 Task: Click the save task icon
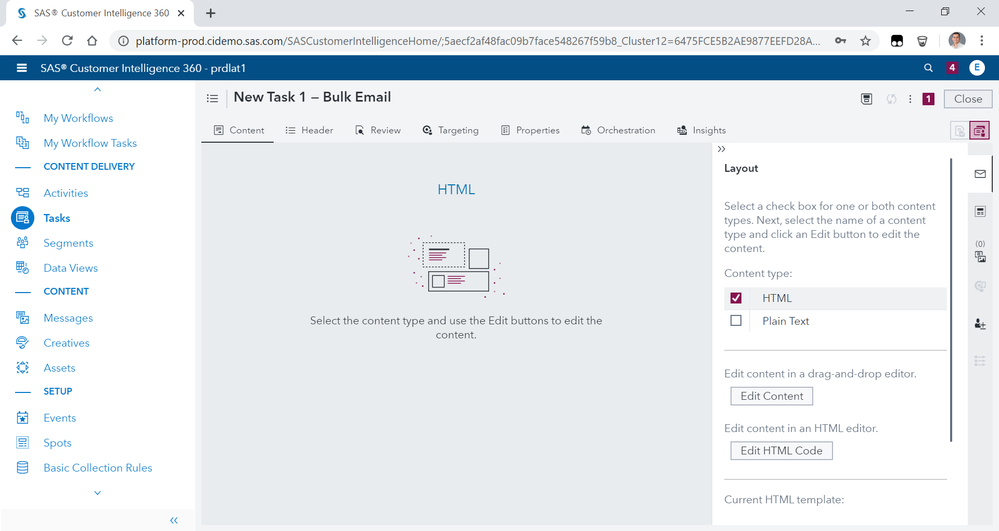pyautogui.click(x=866, y=99)
